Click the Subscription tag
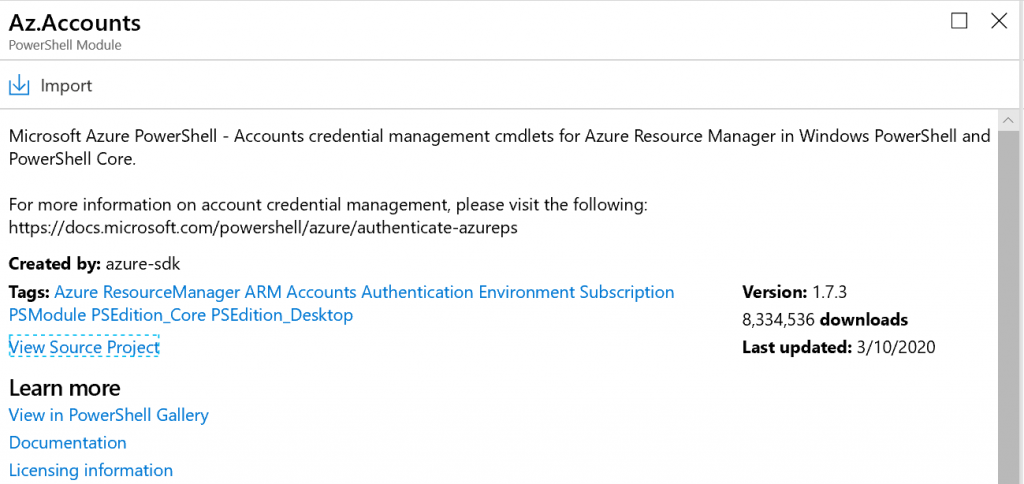 coord(627,292)
